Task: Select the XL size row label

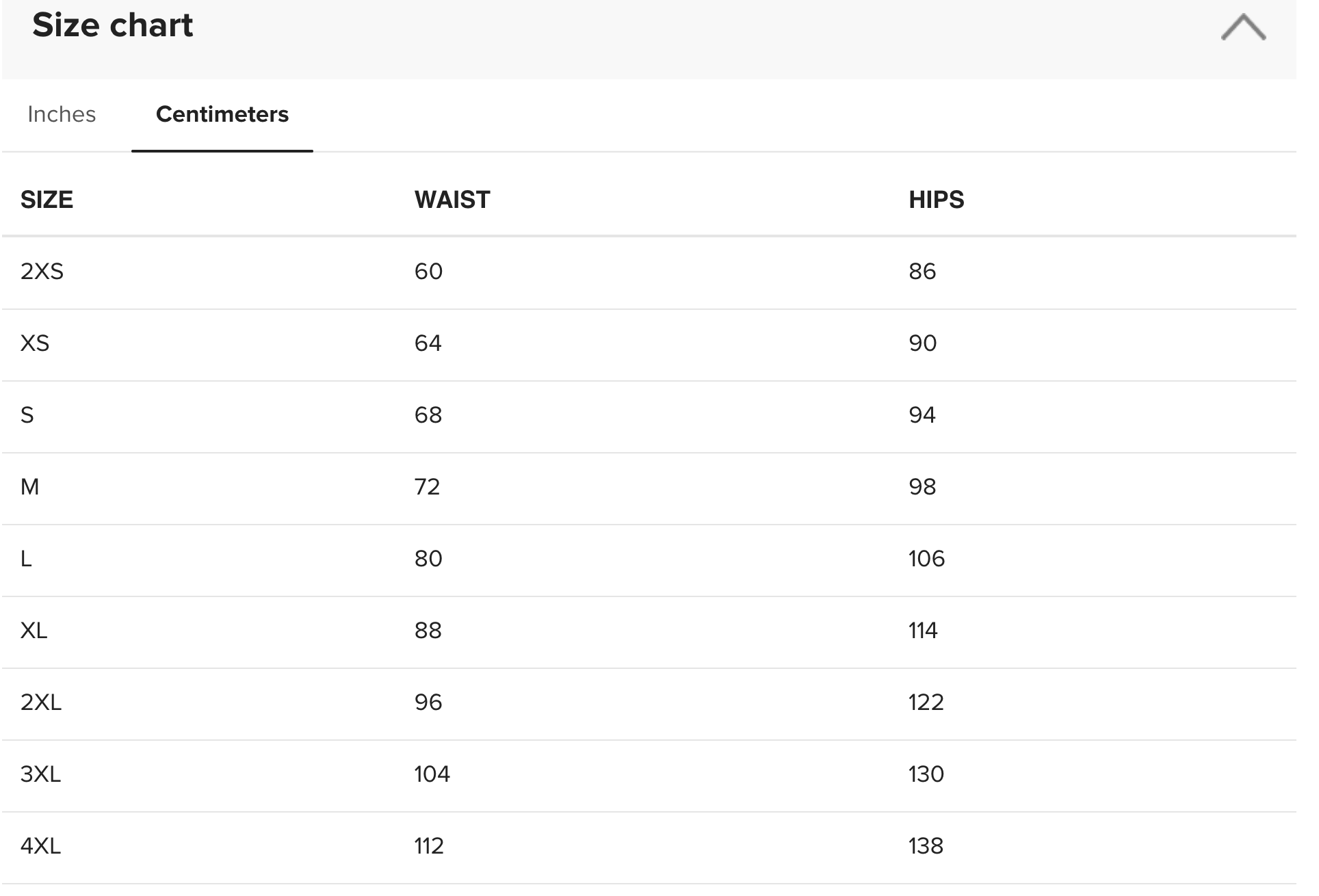Action: pyautogui.click(x=34, y=631)
